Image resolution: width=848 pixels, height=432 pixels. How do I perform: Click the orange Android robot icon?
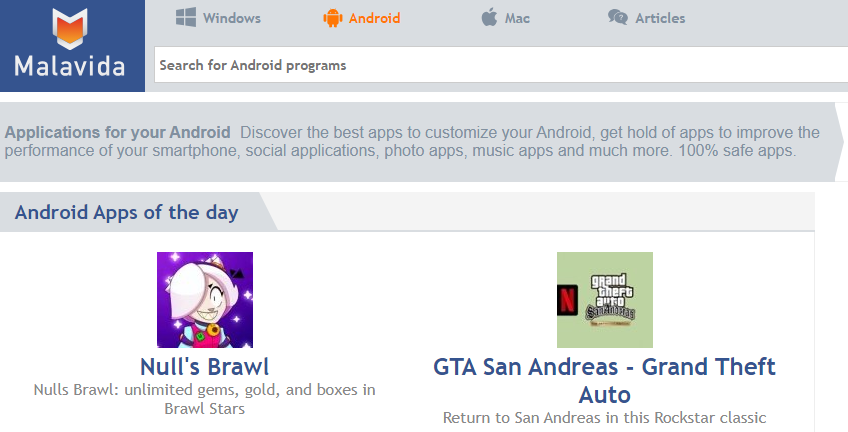coord(333,18)
